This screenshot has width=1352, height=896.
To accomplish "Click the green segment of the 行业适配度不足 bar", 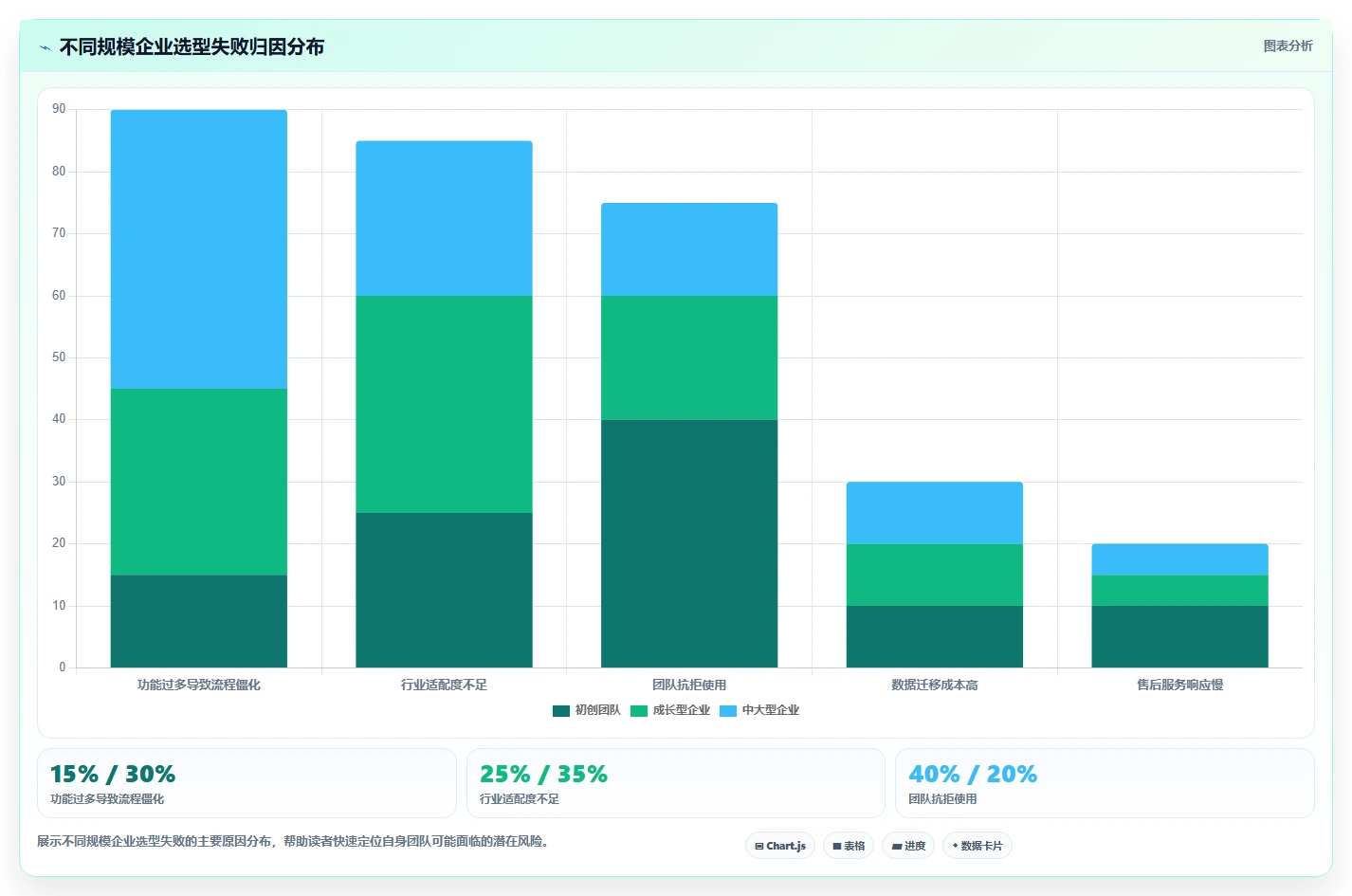I will (x=444, y=404).
